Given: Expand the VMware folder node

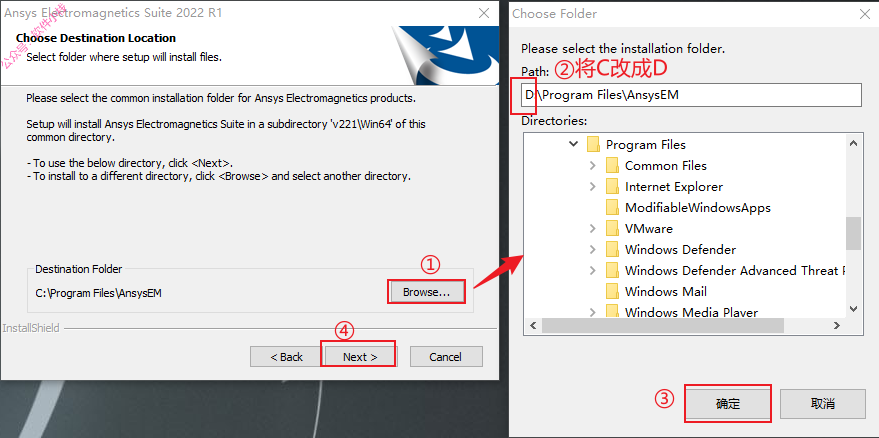Looking at the screenshot, I should point(593,228).
